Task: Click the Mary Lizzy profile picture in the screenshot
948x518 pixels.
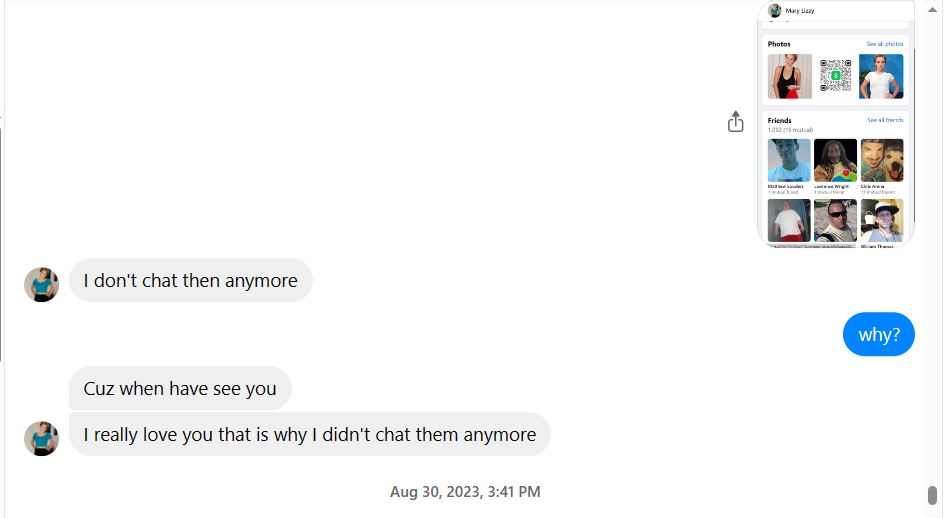Action: pos(774,10)
